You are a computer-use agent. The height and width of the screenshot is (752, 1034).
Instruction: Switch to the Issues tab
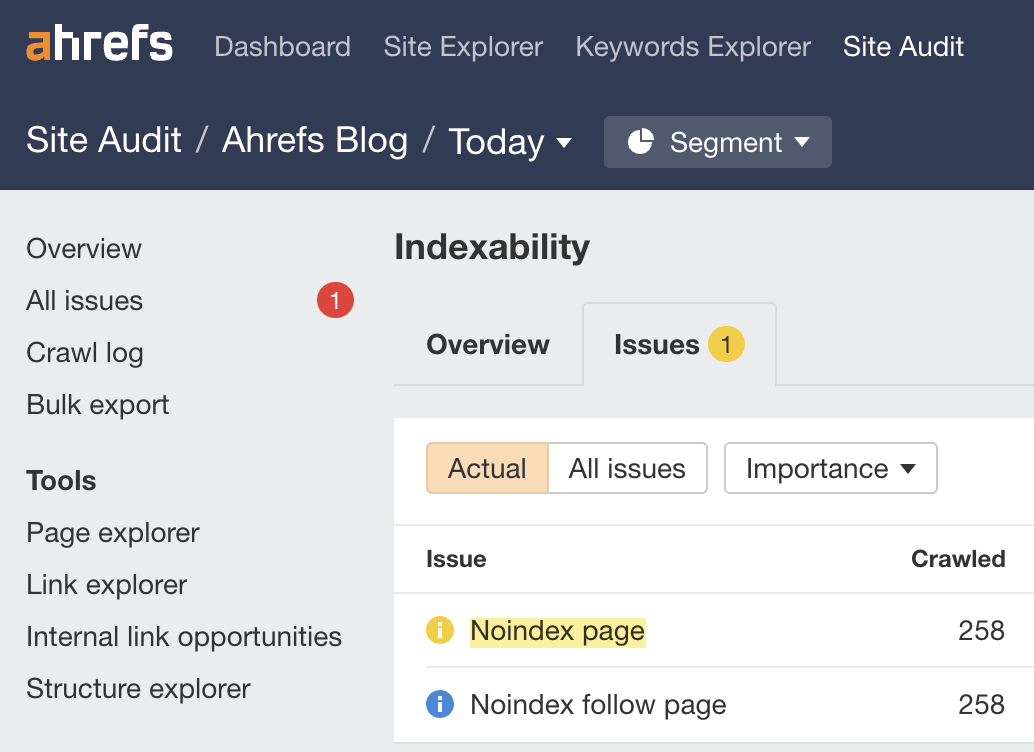coord(657,344)
